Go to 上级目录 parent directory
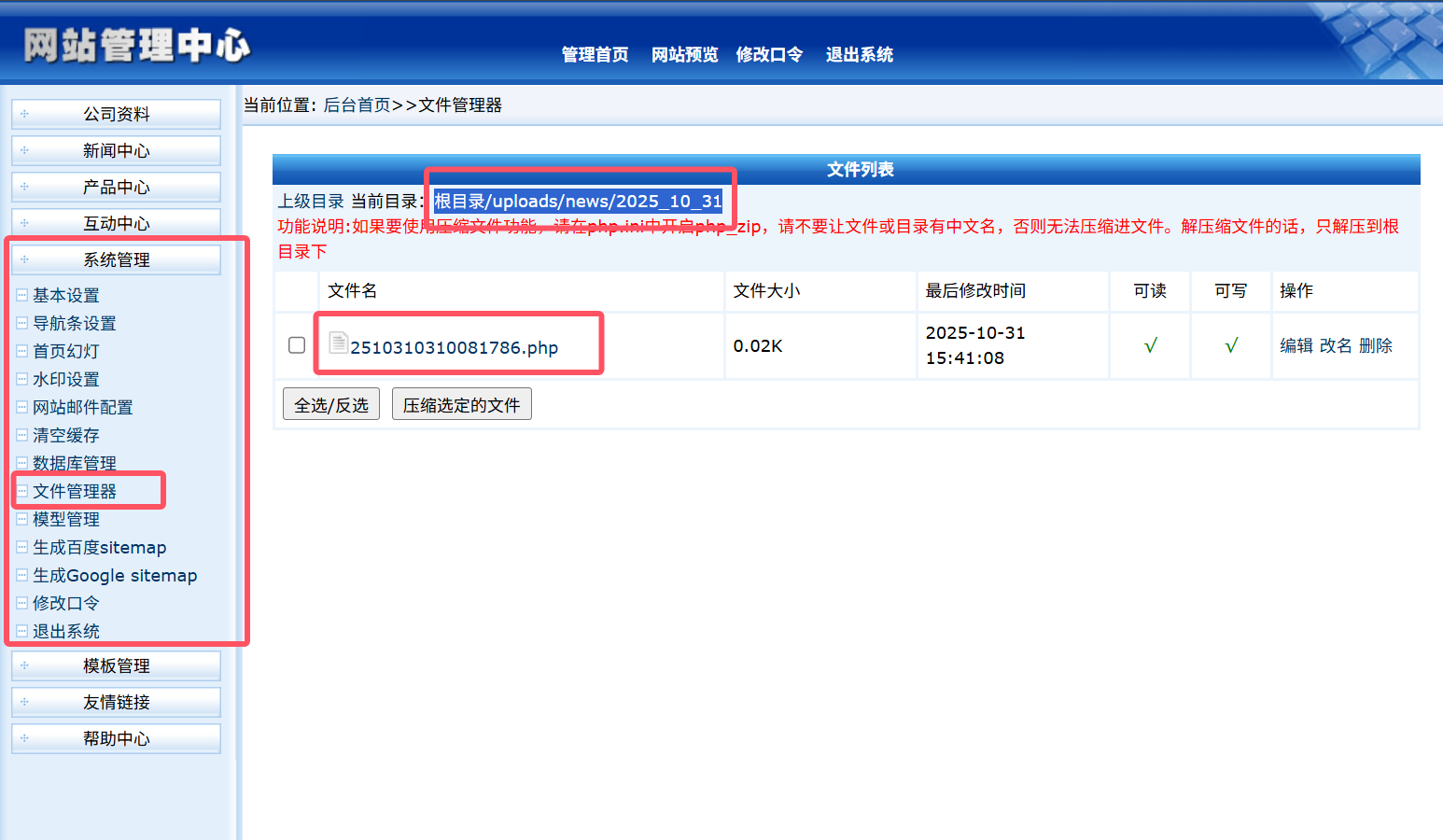This screenshot has height=840, width=1443. click(311, 201)
